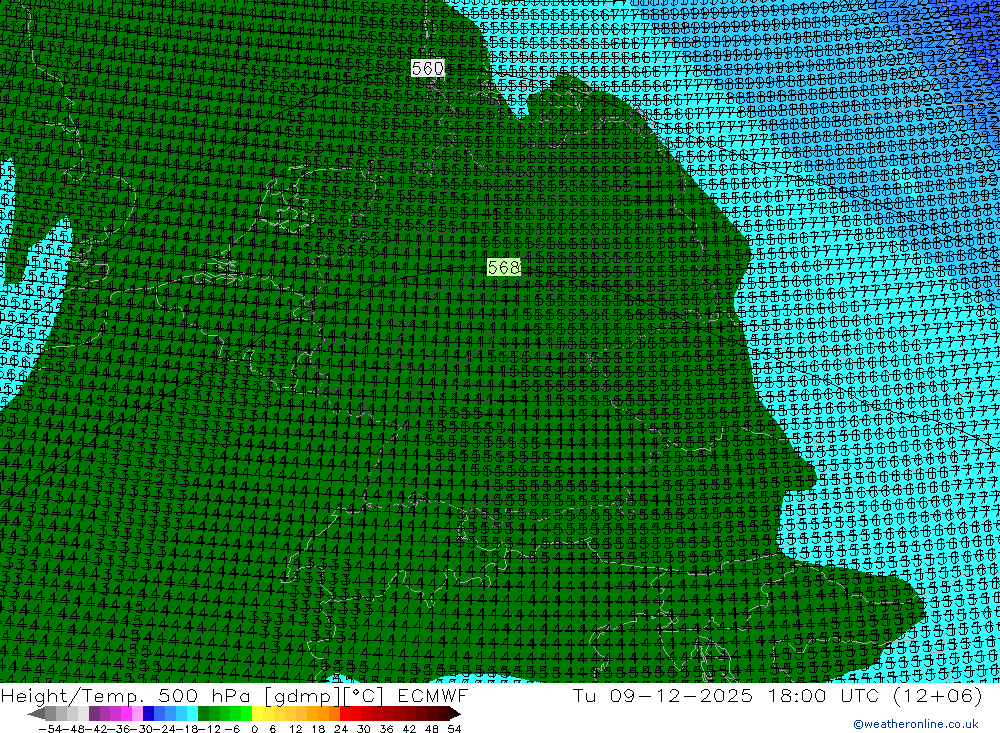1000x733 pixels.
Task: Pick the yellow legend swatch at 0
Action: (x=258, y=713)
